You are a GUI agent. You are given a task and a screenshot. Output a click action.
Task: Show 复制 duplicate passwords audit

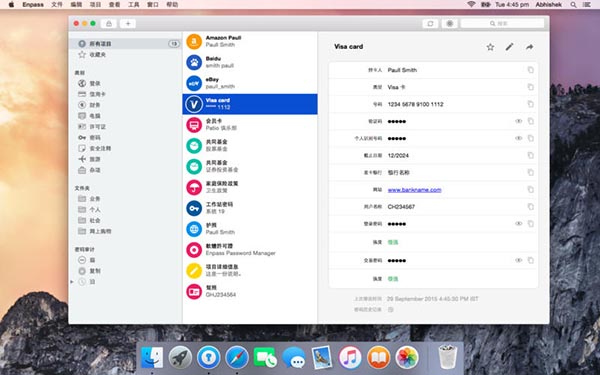[89, 271]
